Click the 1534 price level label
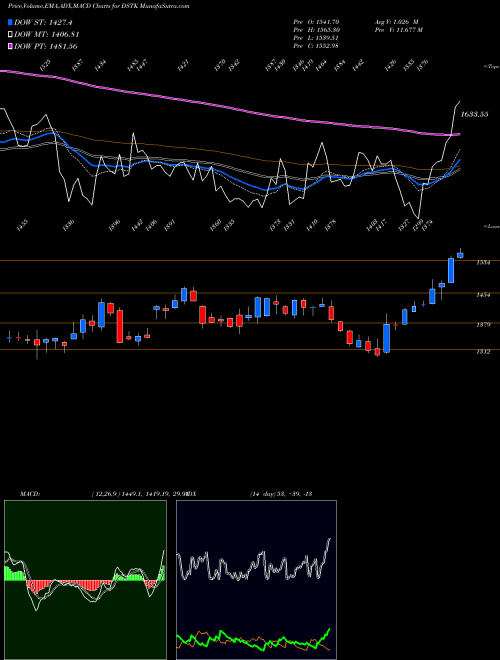The width and height of the screenshot is (500, 660). coord(483,263)
